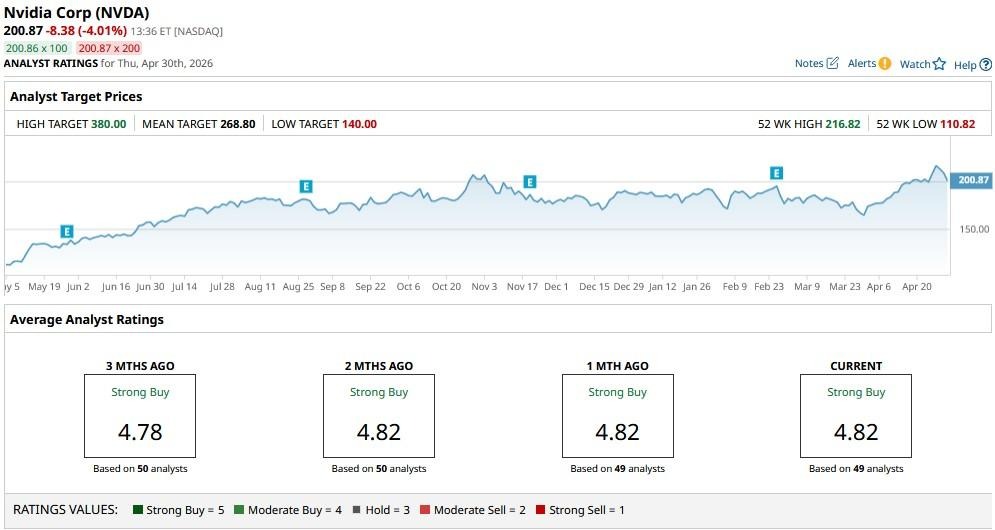Click the earnings marker near Feb 23

click(x=776, y=173)
